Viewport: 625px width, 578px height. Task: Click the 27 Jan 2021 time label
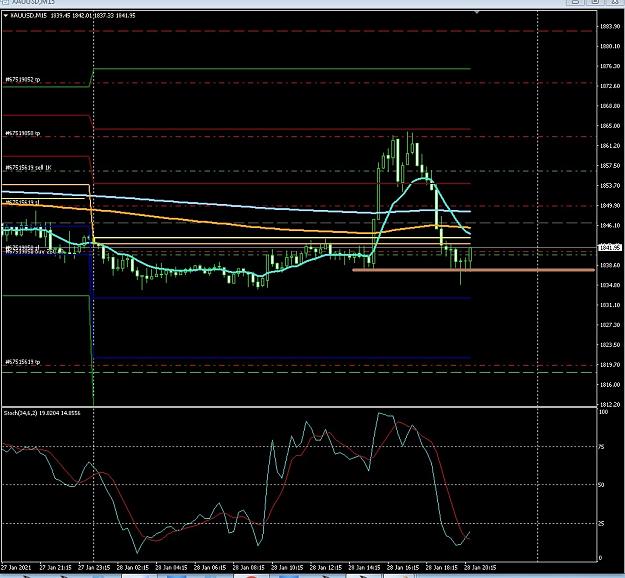click(x=15, y=567)
